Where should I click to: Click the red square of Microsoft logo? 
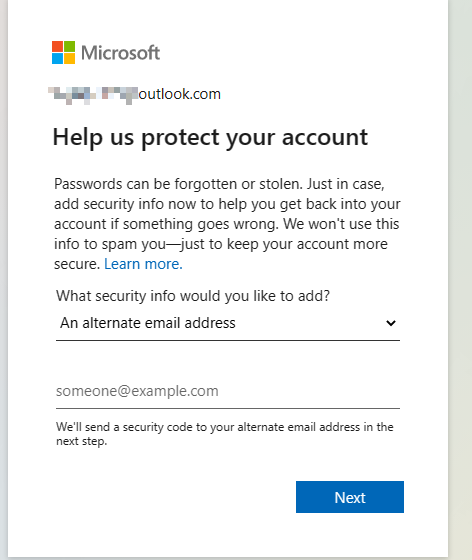[x=57, y=46]
